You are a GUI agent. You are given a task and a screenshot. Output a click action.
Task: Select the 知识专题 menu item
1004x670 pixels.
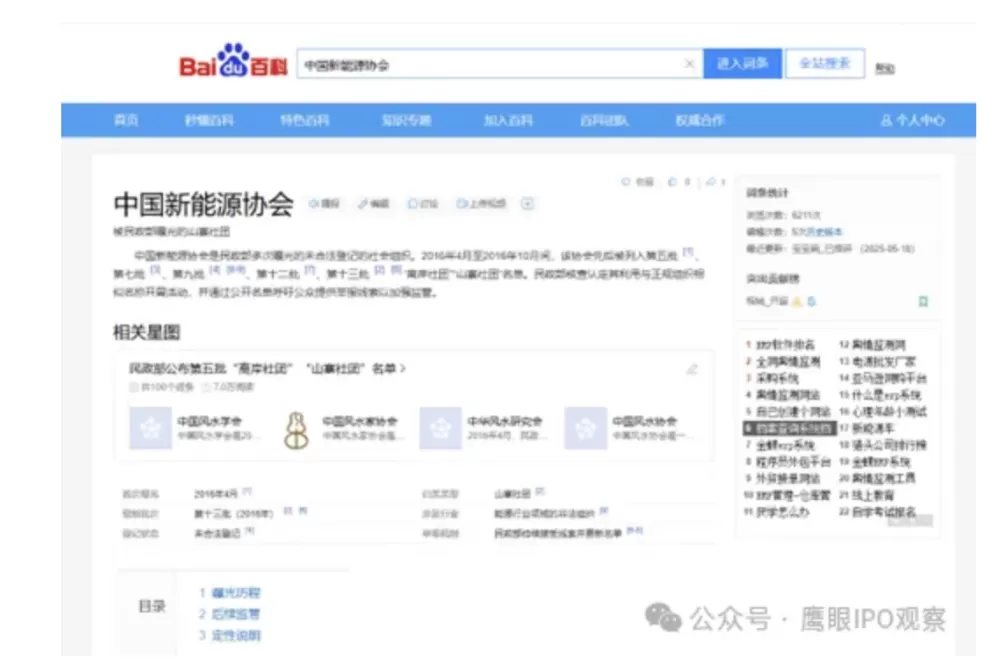[x=407, y=119]
